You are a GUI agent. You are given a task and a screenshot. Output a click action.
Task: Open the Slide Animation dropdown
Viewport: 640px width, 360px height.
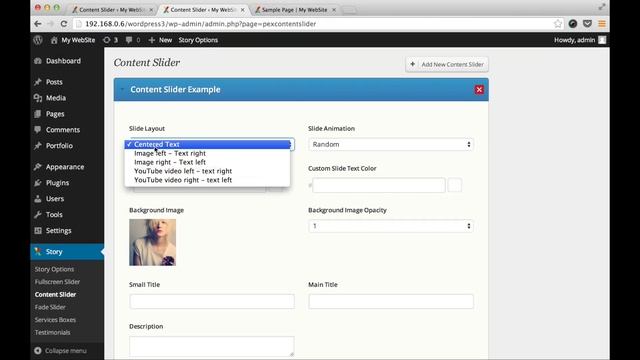[391, 144]
